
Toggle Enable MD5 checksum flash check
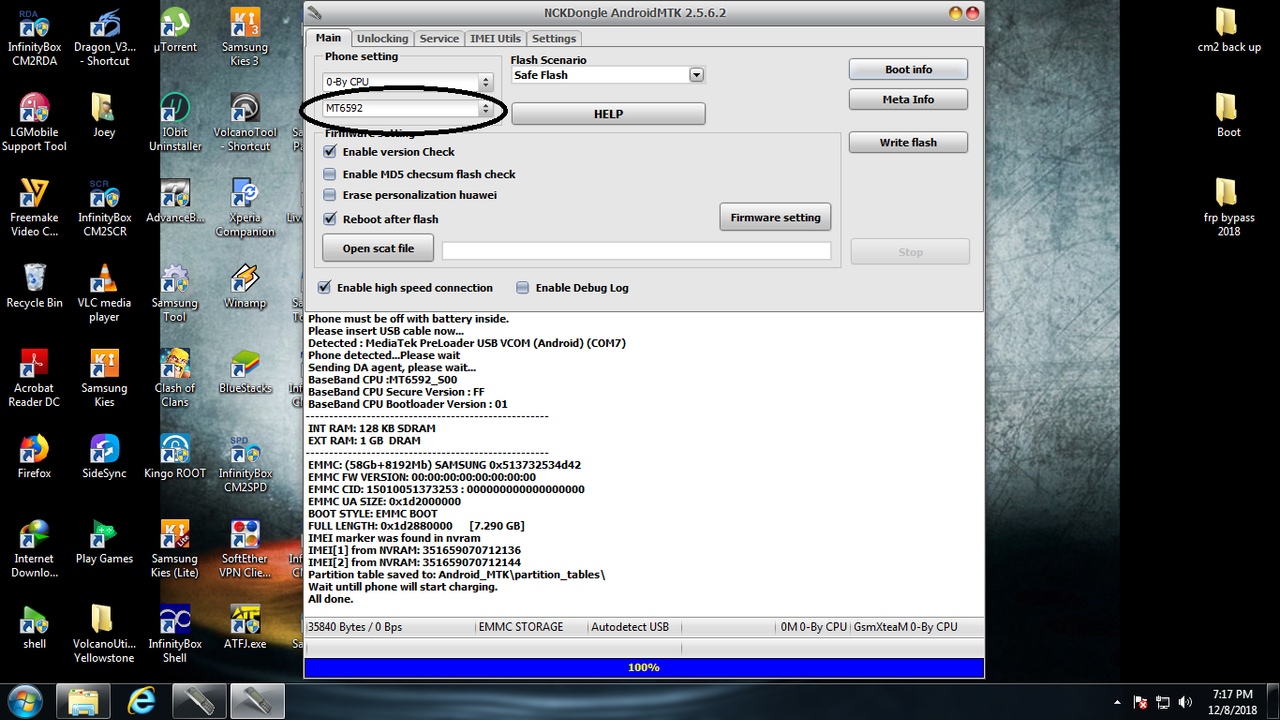330,174
